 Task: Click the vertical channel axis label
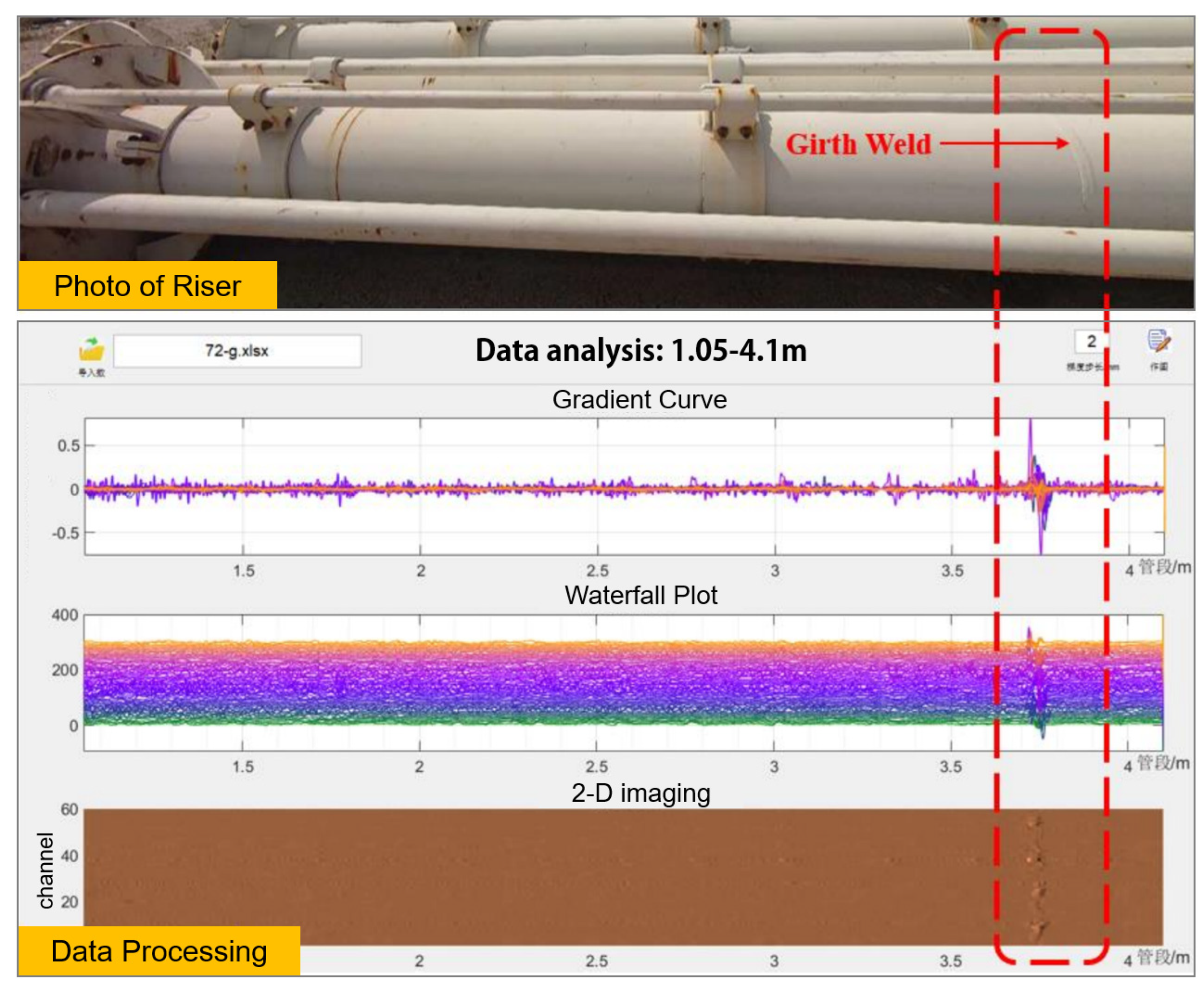45,870
